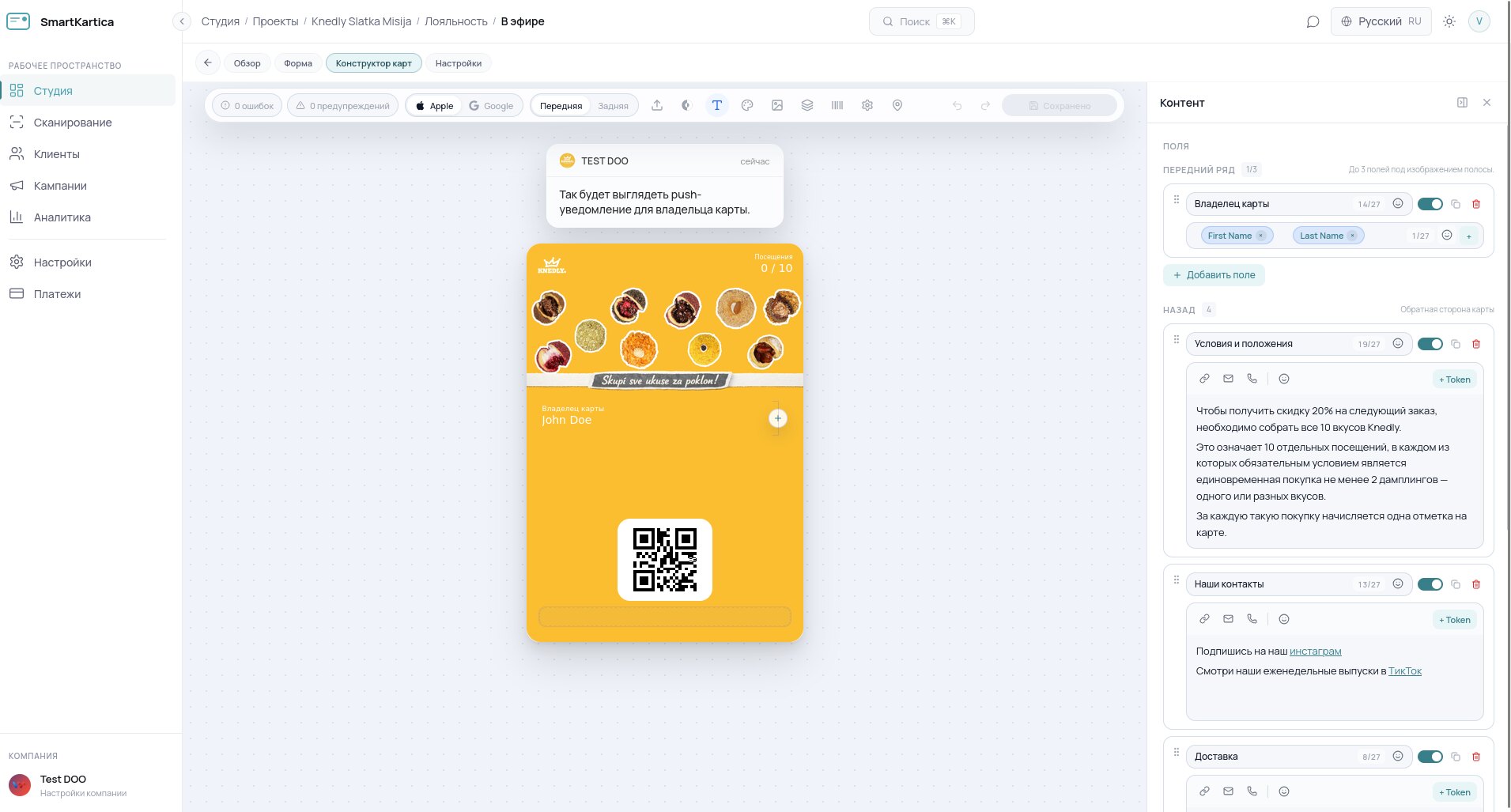This screenshot has width=1511, height=812.
Task: Click the undo arrow icon
Action: coord(958,105)
